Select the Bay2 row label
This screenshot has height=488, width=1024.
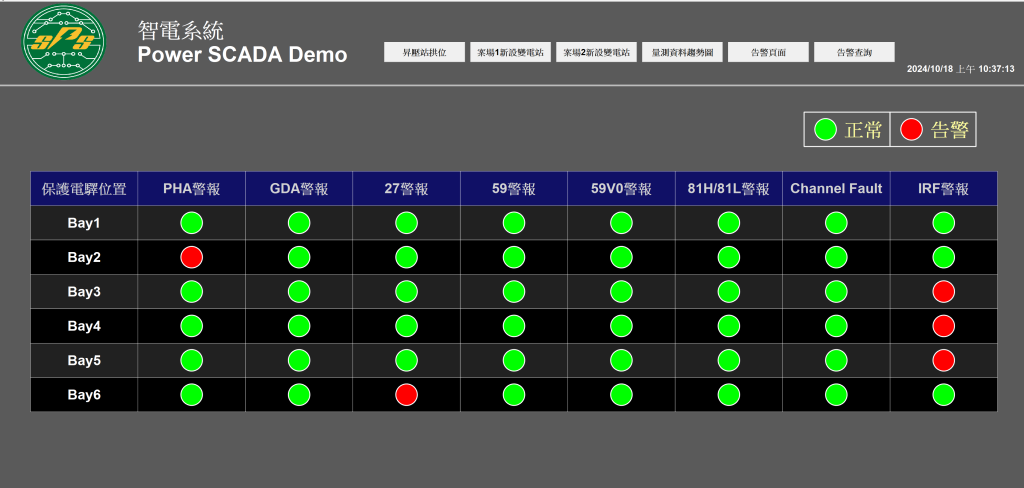(84, 257)
